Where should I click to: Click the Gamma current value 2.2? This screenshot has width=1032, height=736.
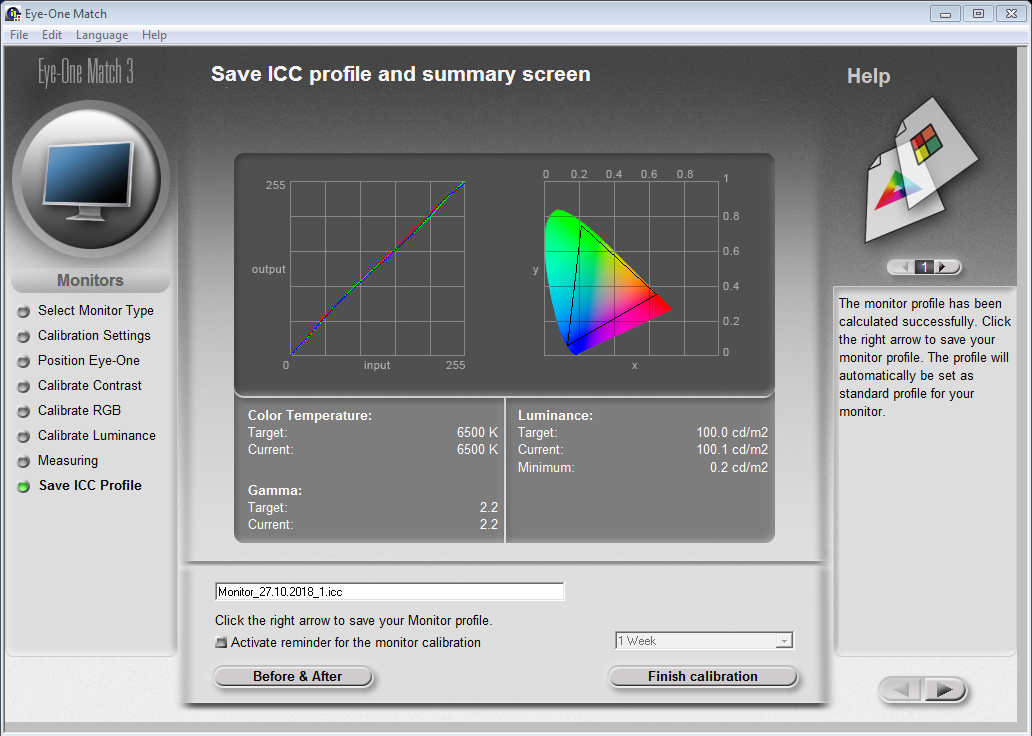488,525
